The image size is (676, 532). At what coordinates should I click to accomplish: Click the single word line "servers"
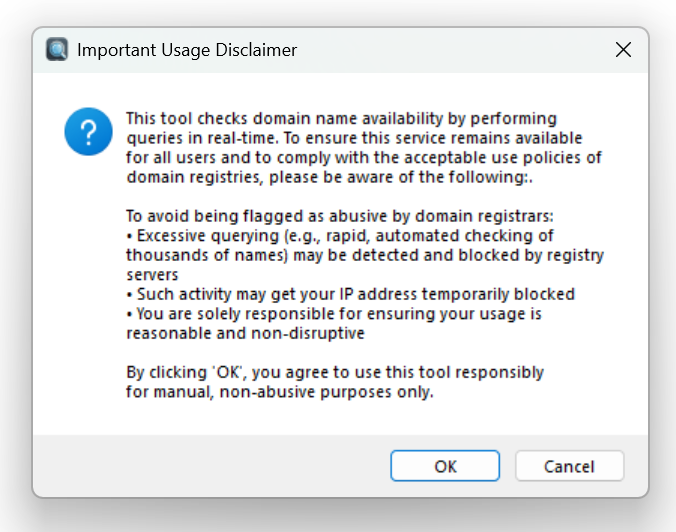pos(152,274)
